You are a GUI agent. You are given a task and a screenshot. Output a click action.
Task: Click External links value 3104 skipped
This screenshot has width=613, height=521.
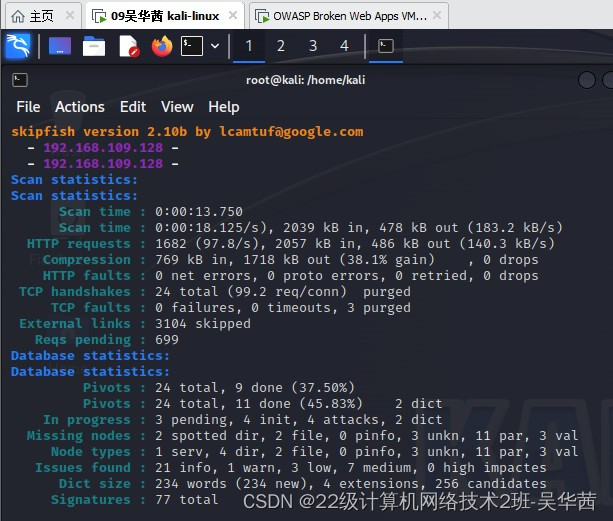click(203, 324)
